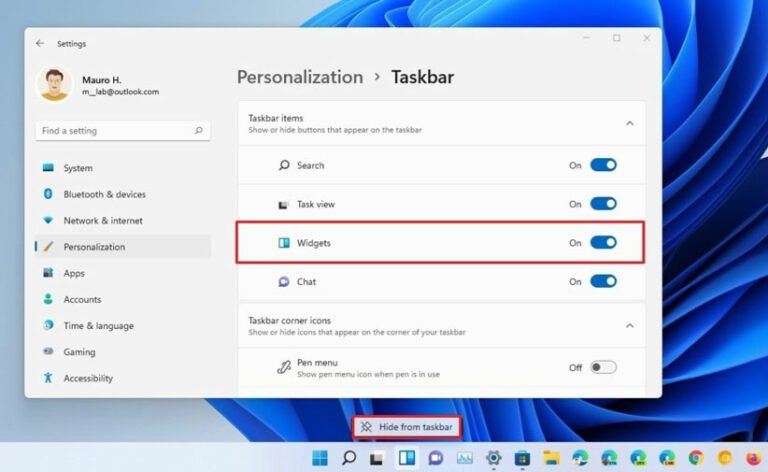The height and width of the screenshot is (472, 768).
Task: Click Hide from taskbar context option
Action: pos(407,427)
